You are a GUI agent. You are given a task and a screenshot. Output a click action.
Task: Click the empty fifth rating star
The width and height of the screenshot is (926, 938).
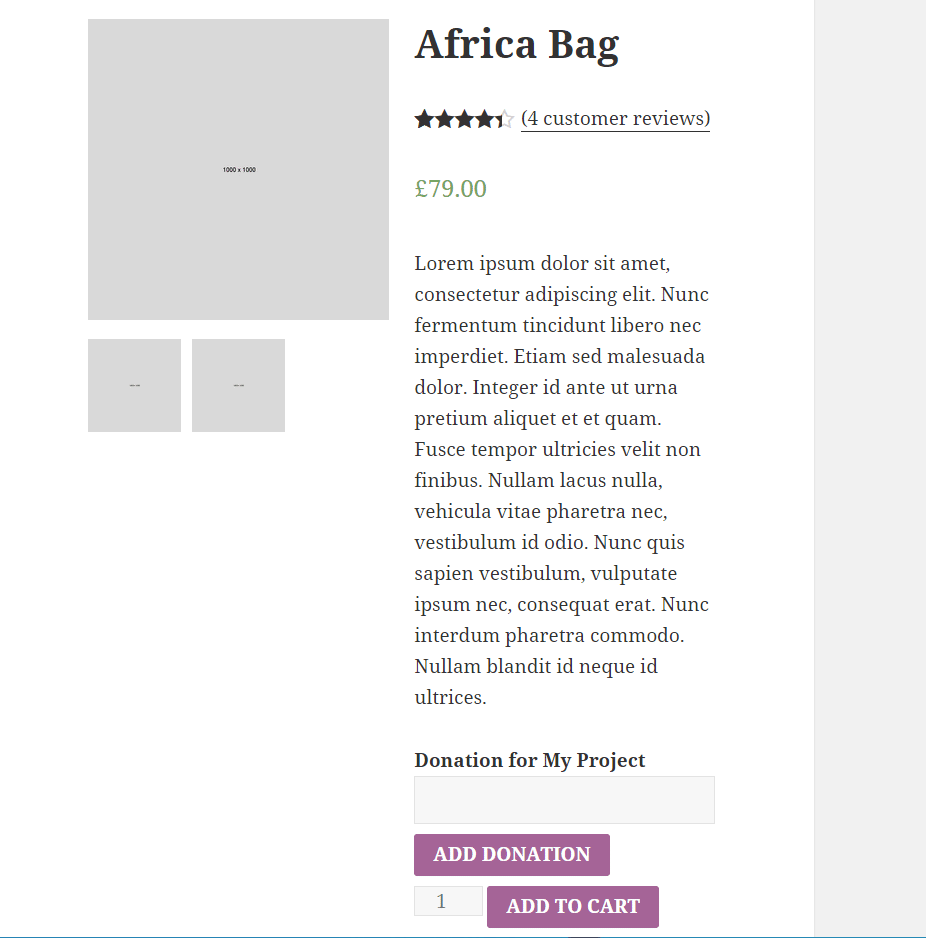tap(505, 120)
